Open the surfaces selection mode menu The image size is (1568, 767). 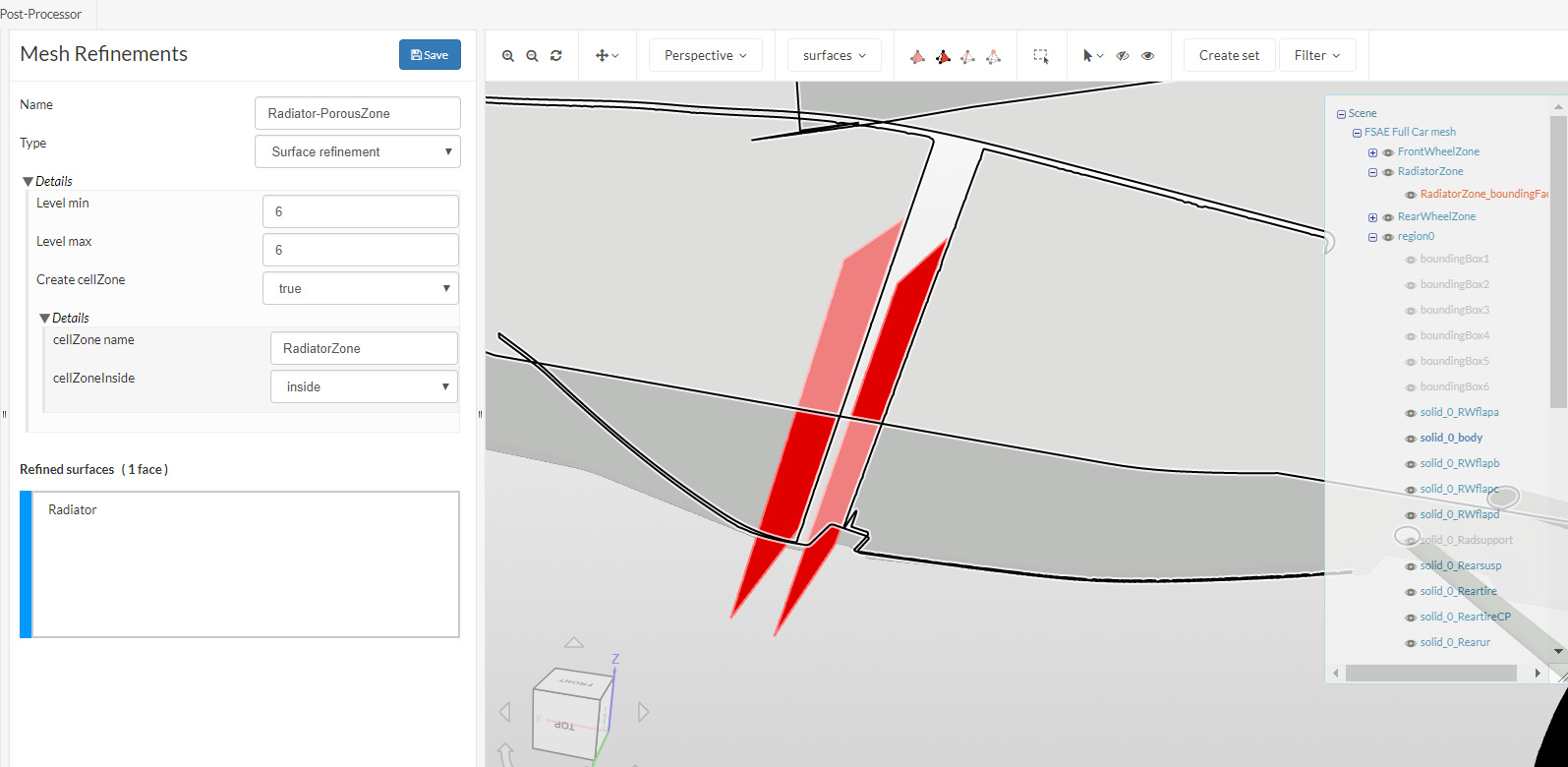[834, 56]
